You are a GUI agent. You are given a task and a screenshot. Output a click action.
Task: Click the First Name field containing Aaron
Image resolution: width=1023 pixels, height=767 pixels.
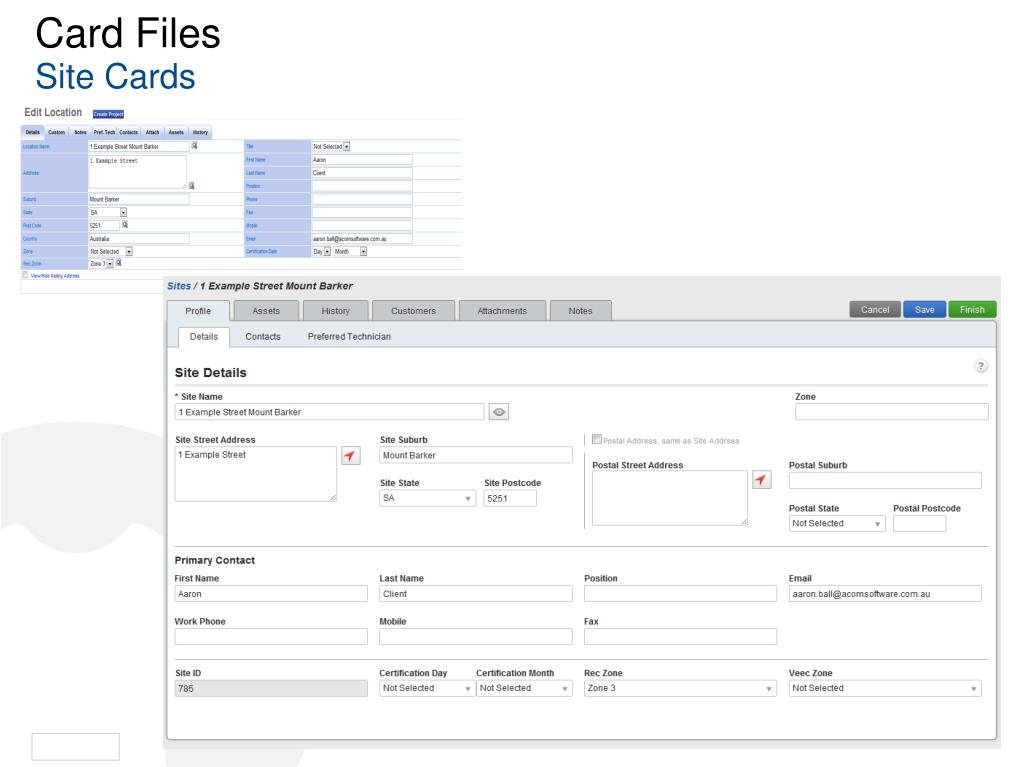pos(271,594)
